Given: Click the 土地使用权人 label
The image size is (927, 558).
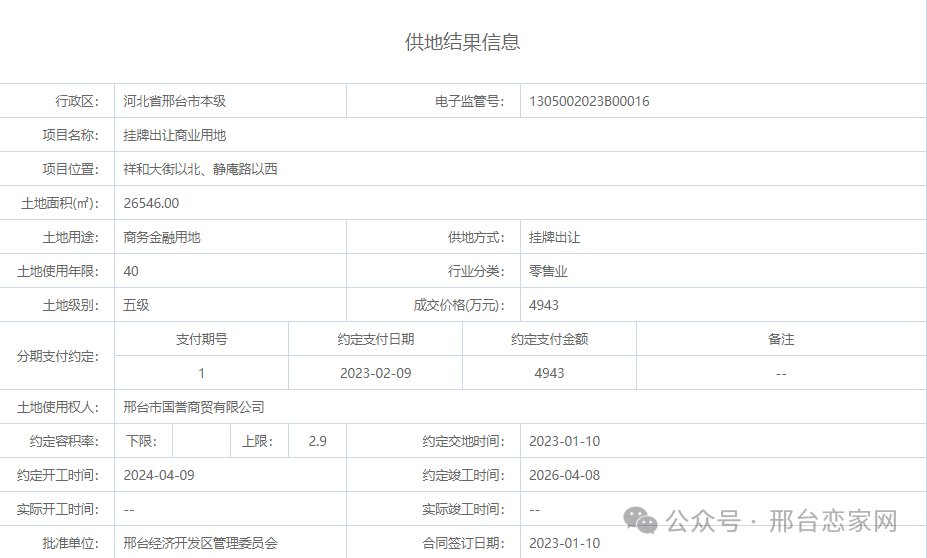Looking at the screenshot, I should [58, 407].
